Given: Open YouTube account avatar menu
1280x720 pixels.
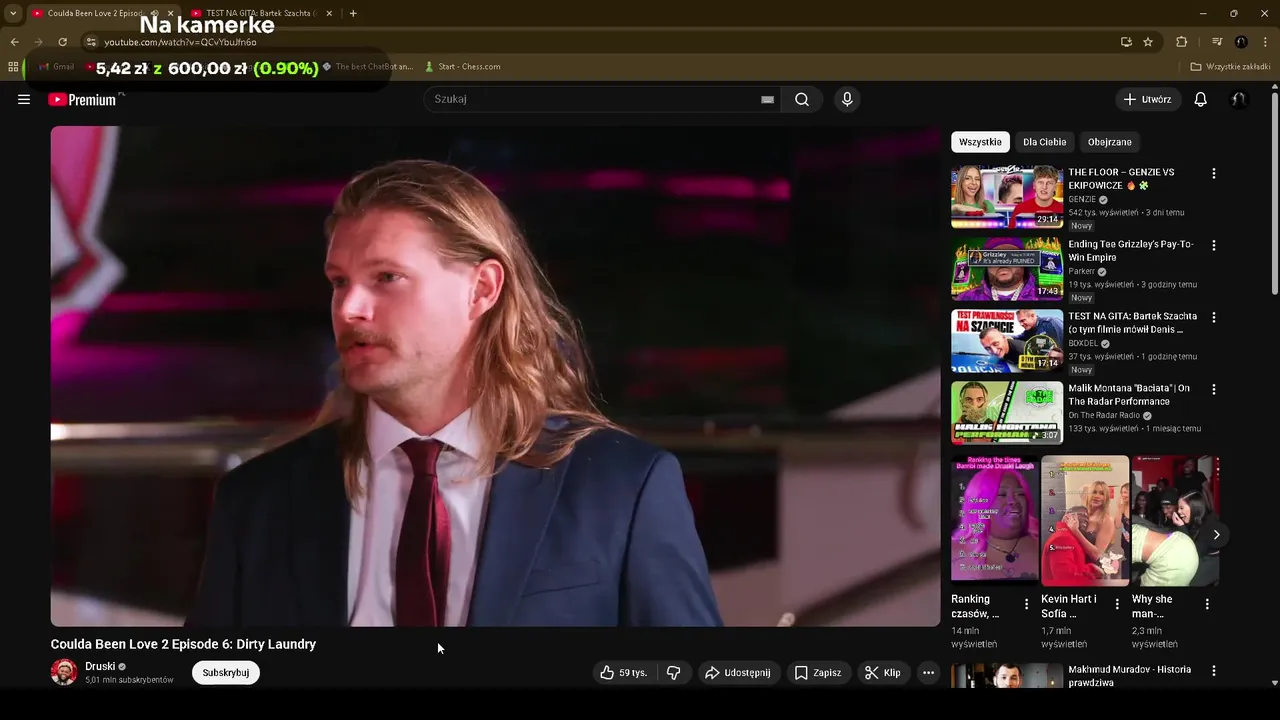Looking at the screenshot, I should pos(1239,99).
